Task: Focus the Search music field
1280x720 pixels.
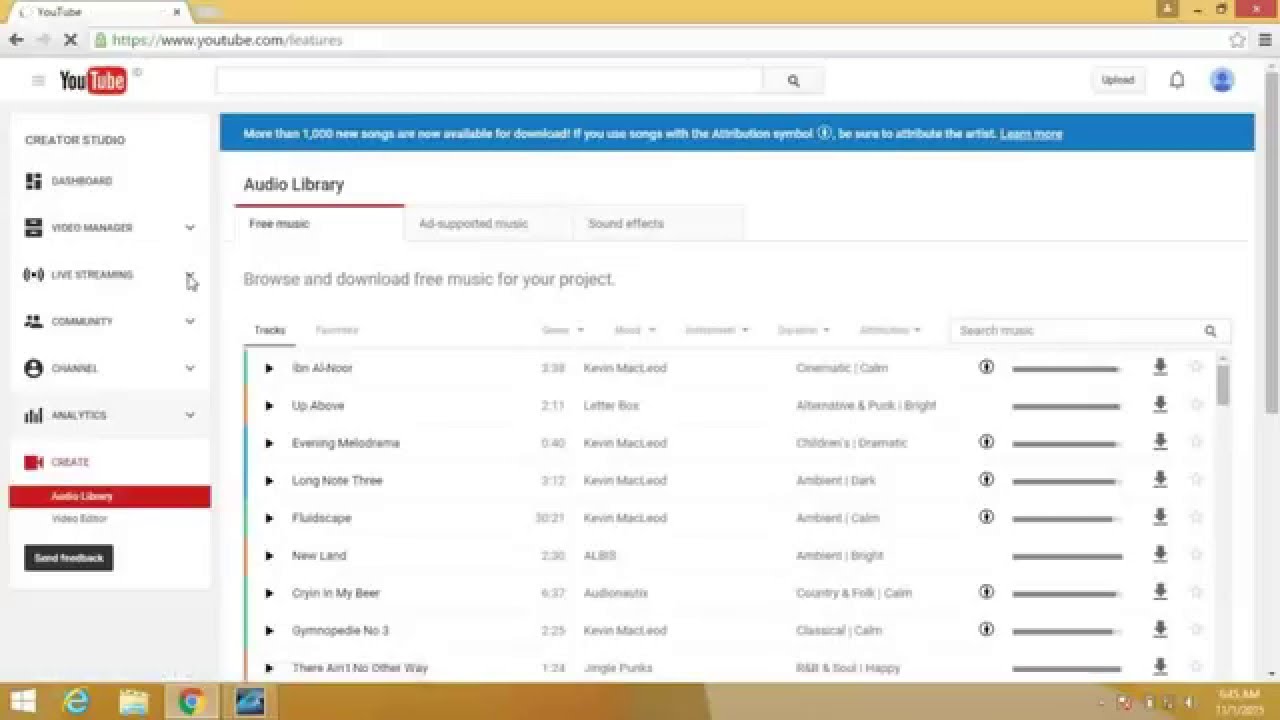Action: pos(1090,331)
